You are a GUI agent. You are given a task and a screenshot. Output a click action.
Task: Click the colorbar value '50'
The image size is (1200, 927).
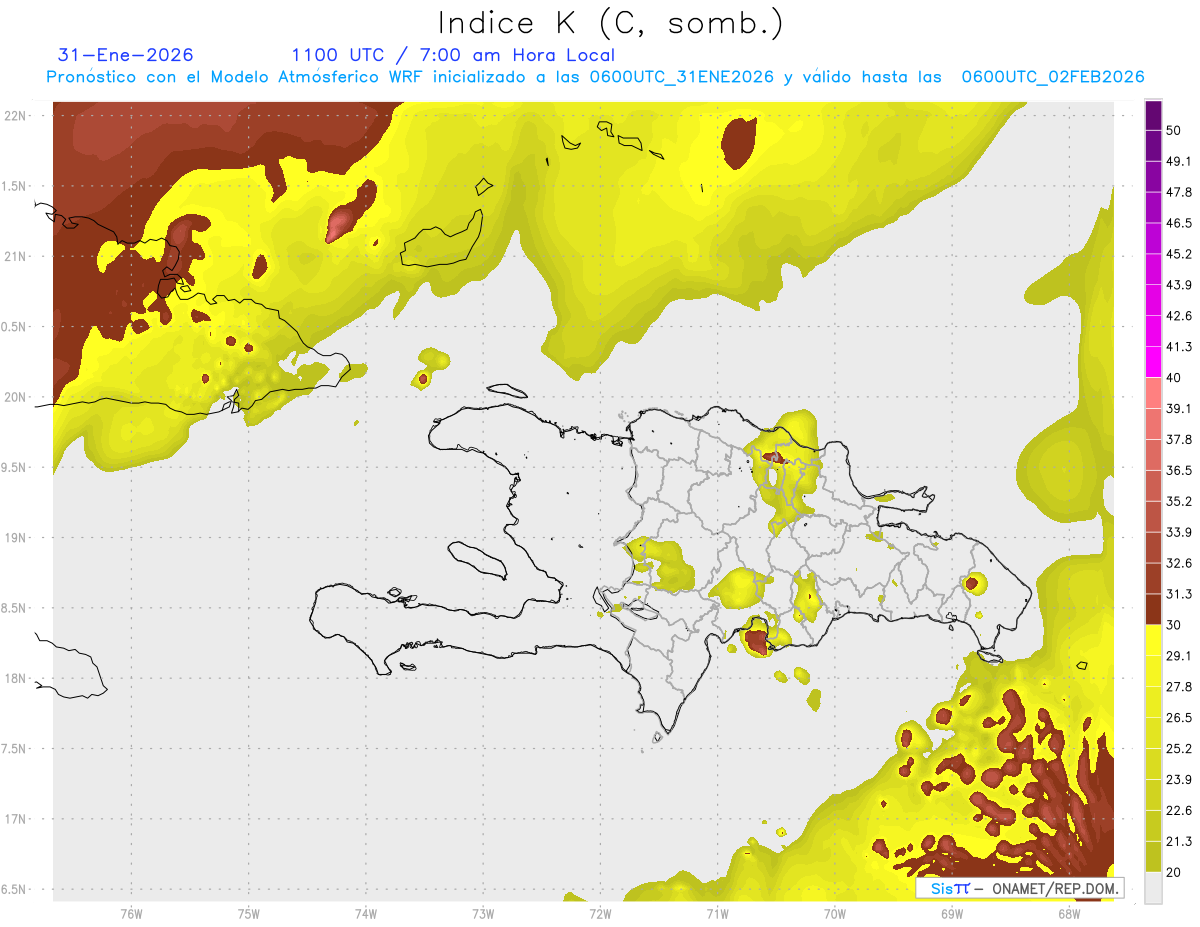[x=1174, y=131]
